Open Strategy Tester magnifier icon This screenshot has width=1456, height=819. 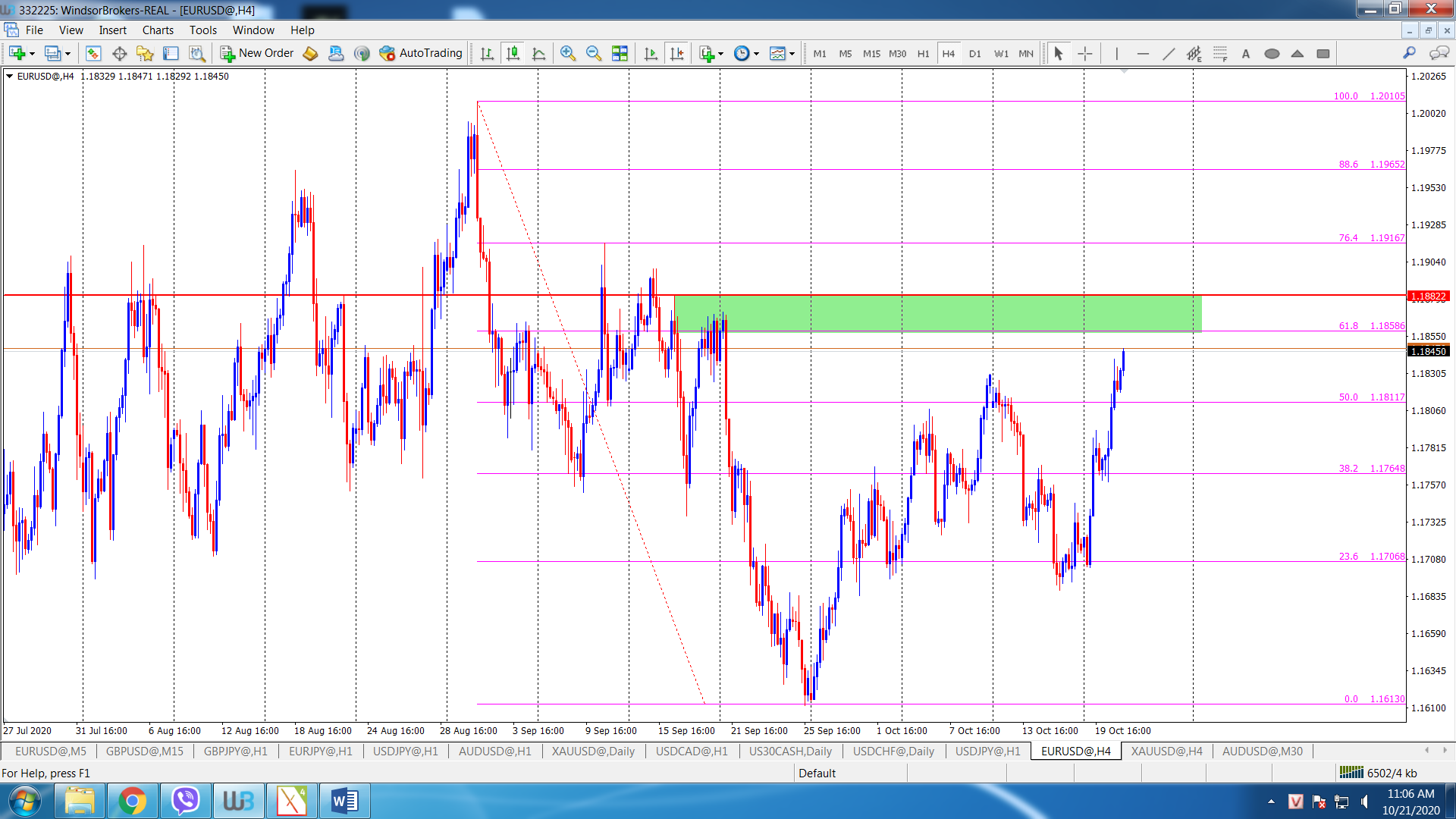[196, 53]
